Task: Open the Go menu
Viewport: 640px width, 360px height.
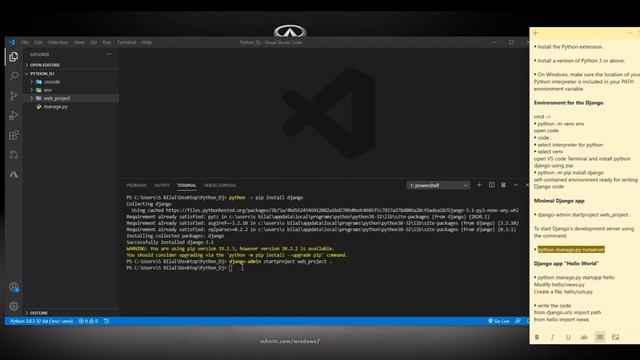Action: (93, 42)
